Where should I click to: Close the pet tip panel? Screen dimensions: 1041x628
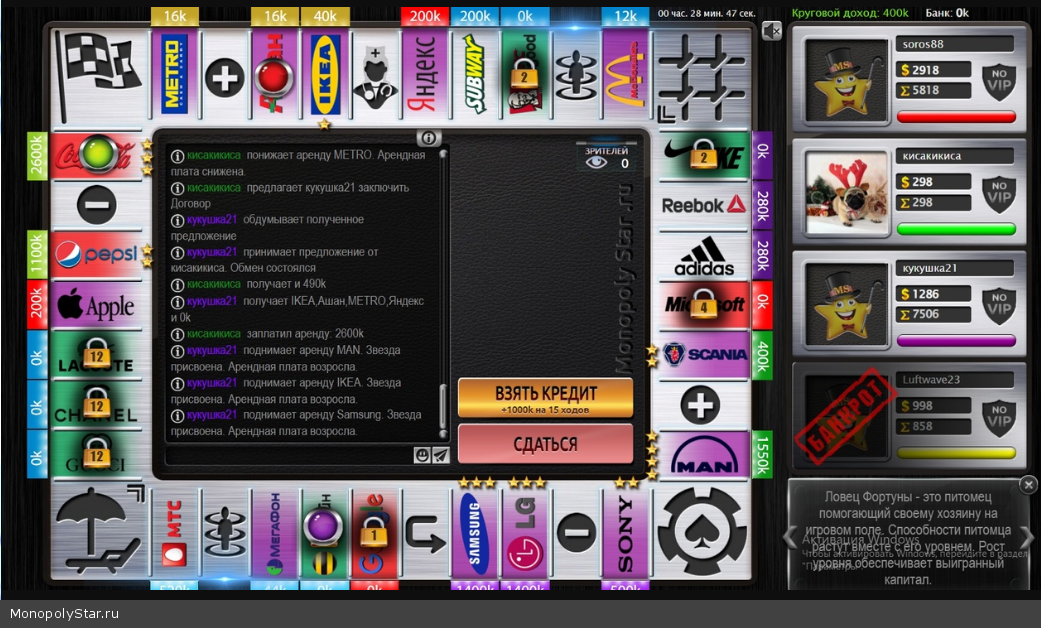1028,485
